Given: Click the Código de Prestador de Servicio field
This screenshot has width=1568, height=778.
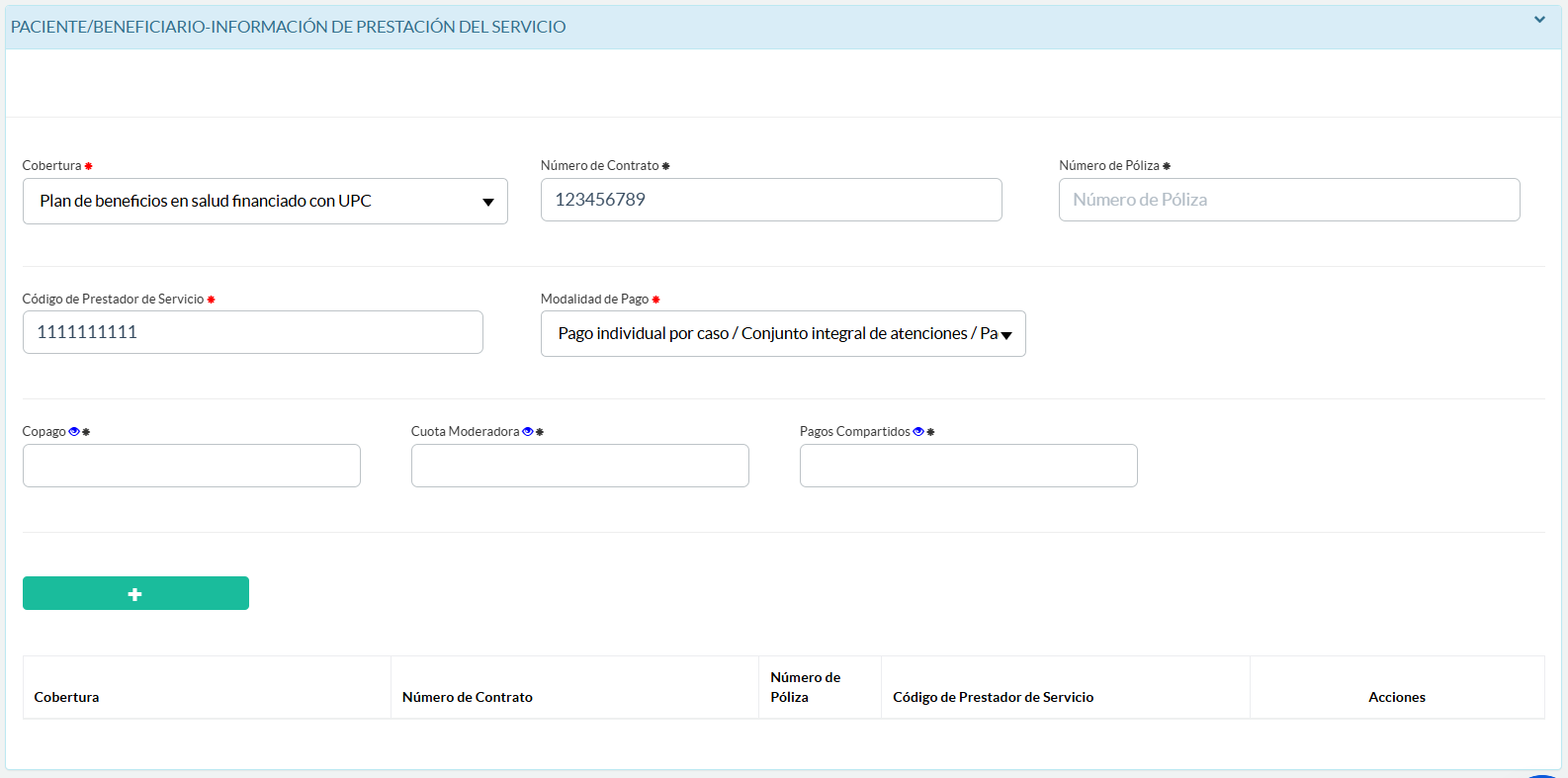Looking at the screenshot, I should point(252,333).
